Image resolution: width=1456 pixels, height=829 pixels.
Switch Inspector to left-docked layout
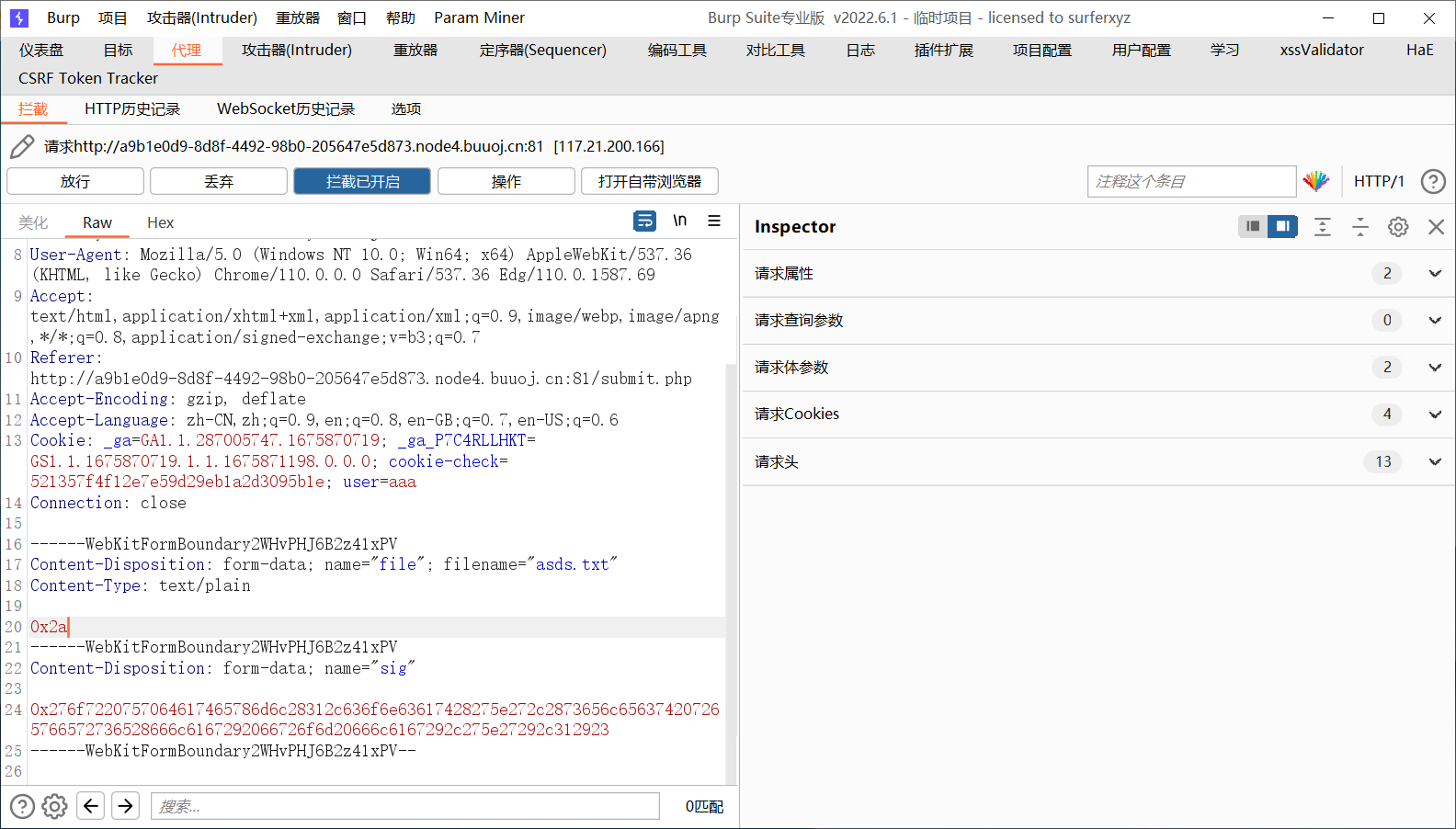click(x=1253, y=226)
